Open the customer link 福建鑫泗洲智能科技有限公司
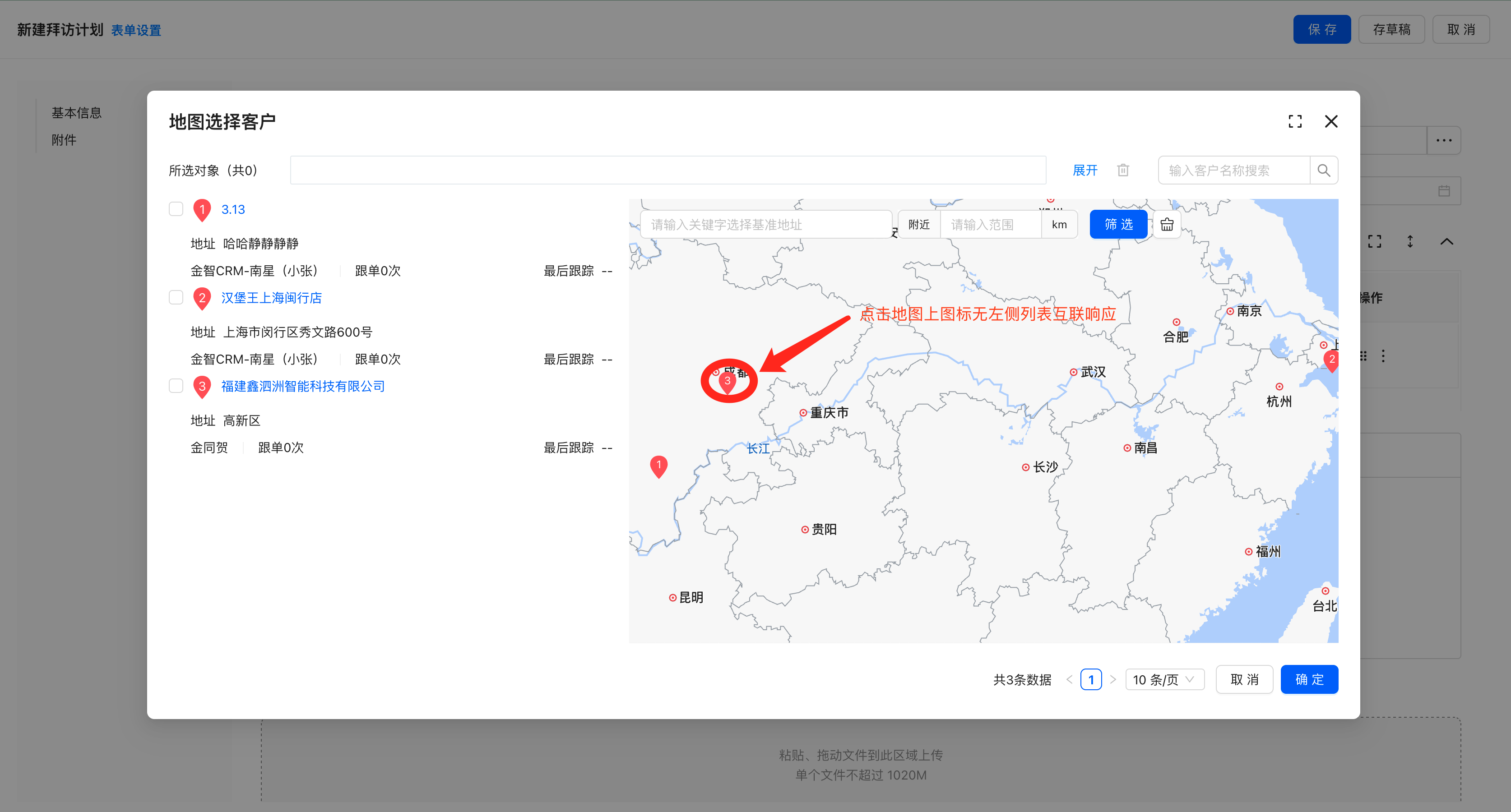The width and height of the screenshot is (1511, 812). click(303, 386)
